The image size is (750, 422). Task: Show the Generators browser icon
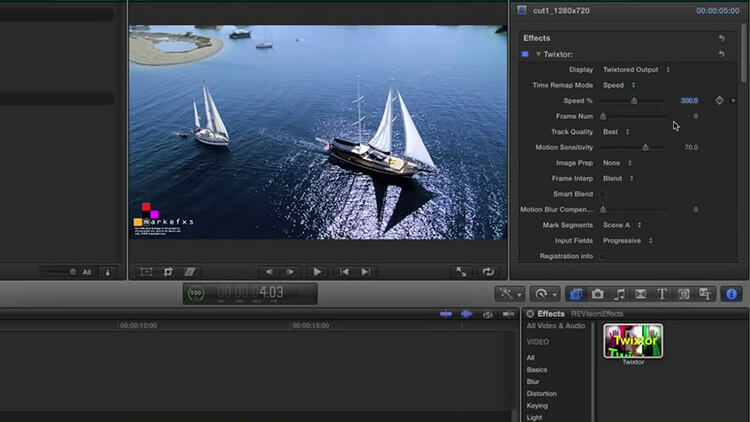coord(684,294)
